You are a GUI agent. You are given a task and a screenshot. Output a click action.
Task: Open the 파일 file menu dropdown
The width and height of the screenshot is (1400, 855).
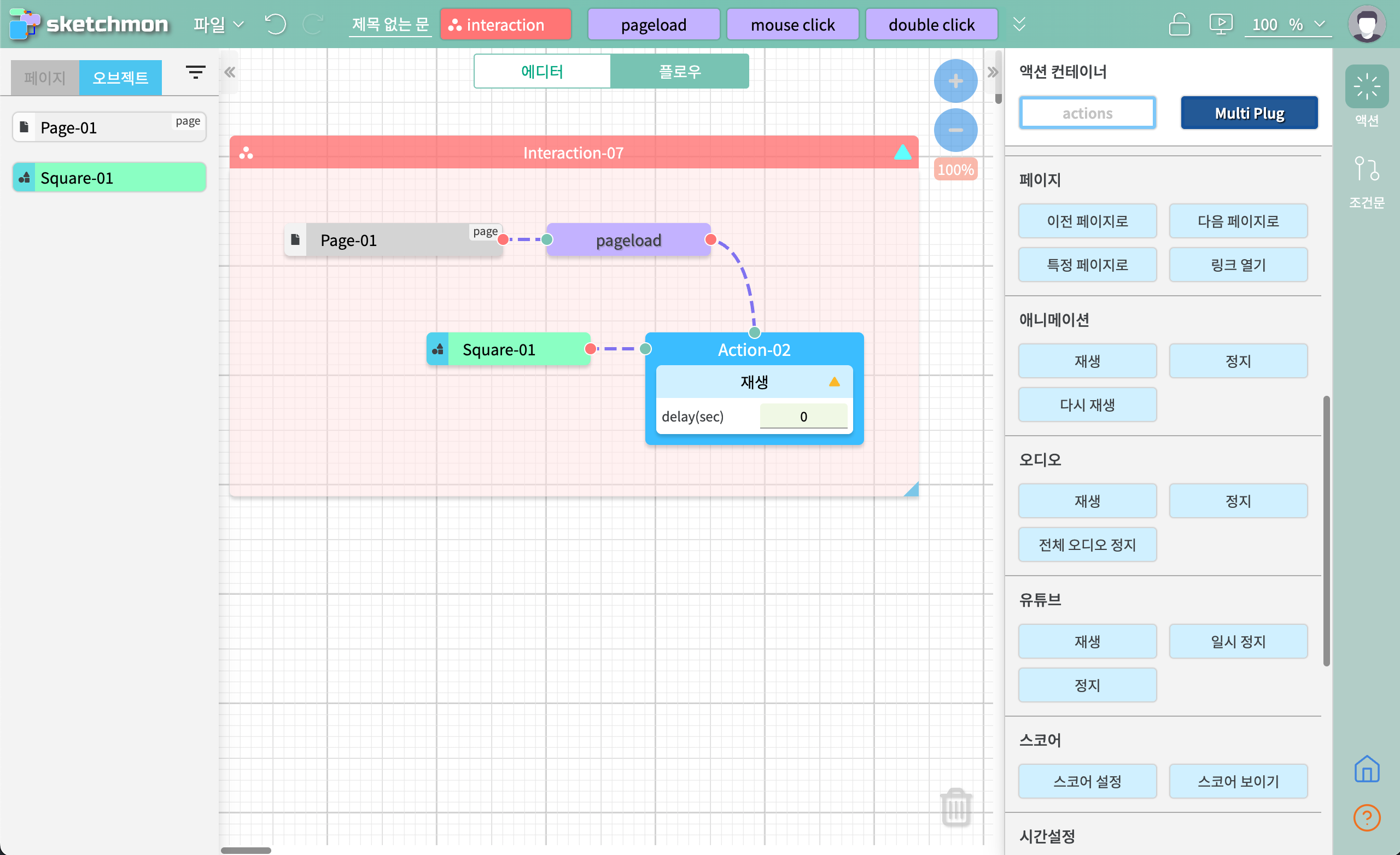click(218, 25)
